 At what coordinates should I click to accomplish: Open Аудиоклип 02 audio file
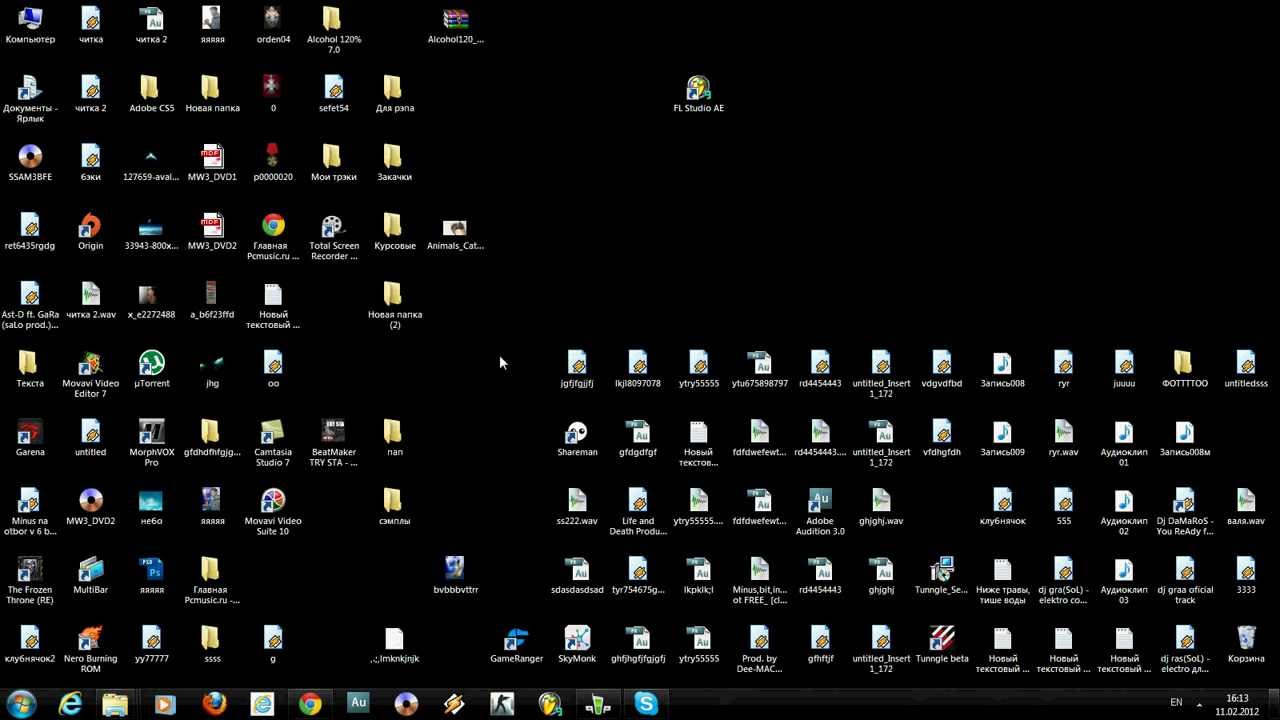click(x=1124, y=513)
